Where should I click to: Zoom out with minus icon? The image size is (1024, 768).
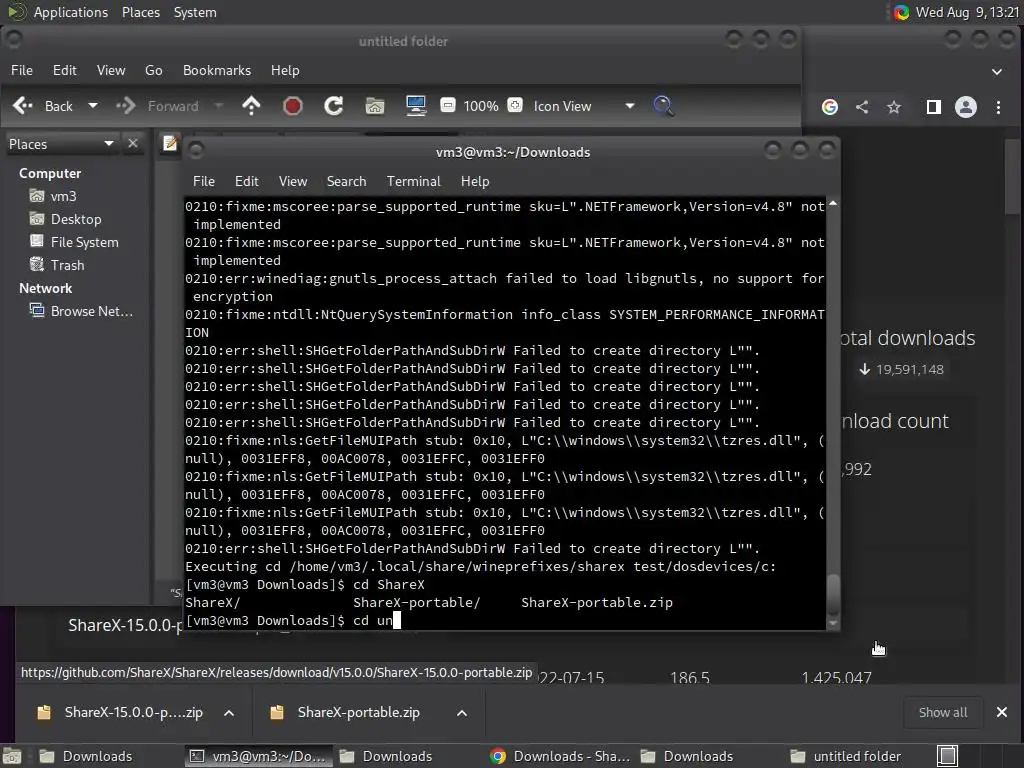(x=448, y=105)
